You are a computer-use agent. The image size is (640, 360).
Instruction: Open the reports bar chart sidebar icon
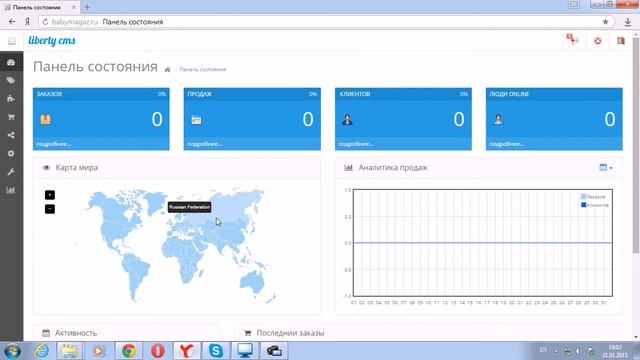pyautogui.click(x=11, y=190)
